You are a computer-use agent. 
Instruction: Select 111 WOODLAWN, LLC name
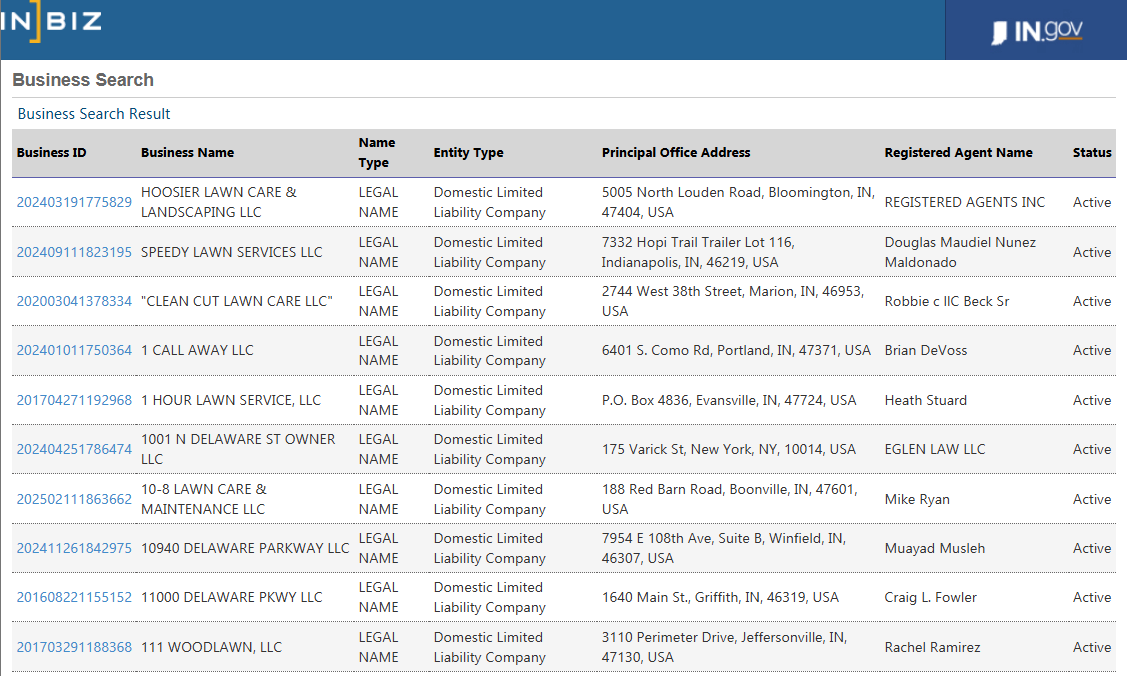click(211, 647)
